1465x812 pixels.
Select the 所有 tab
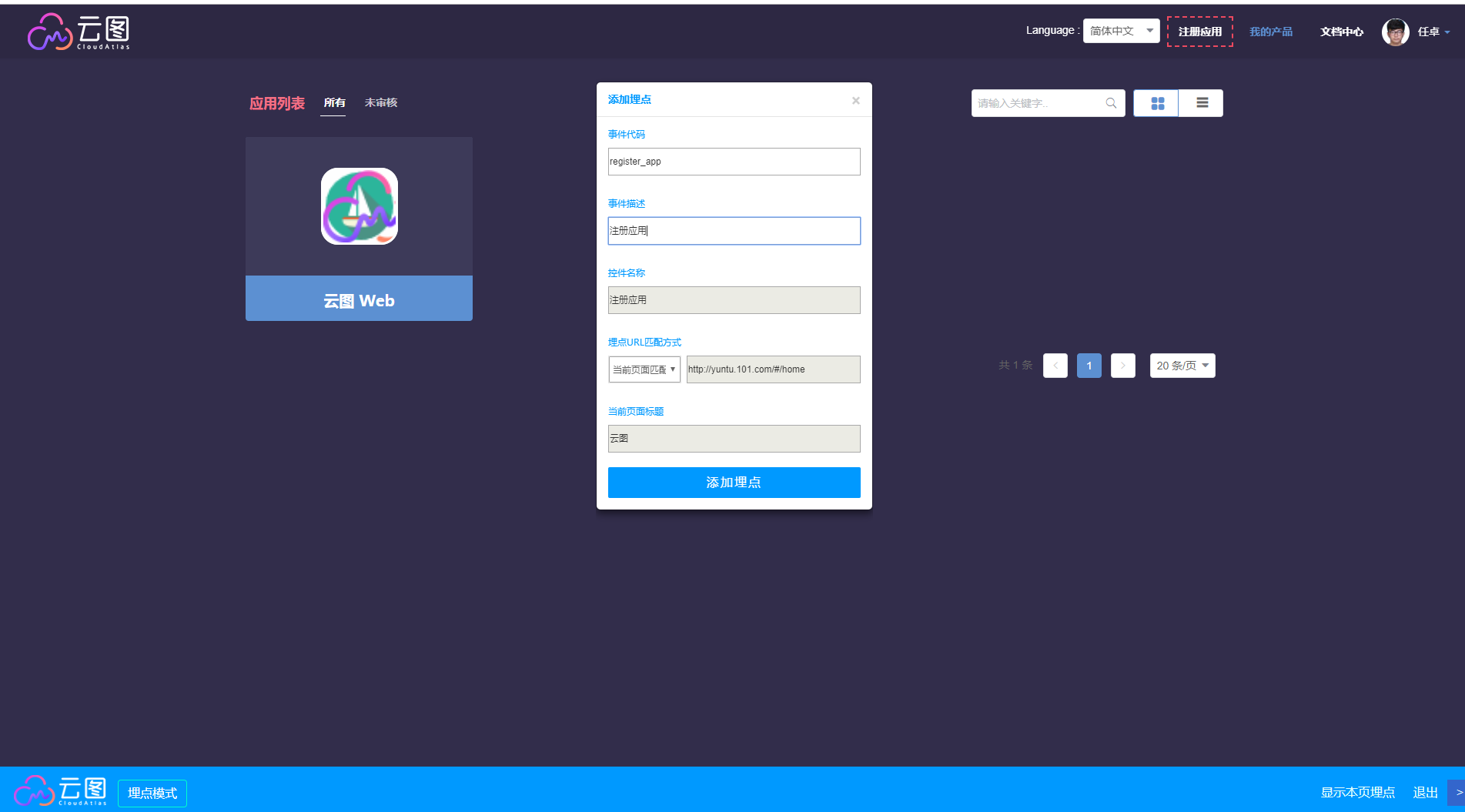[334, 102]
